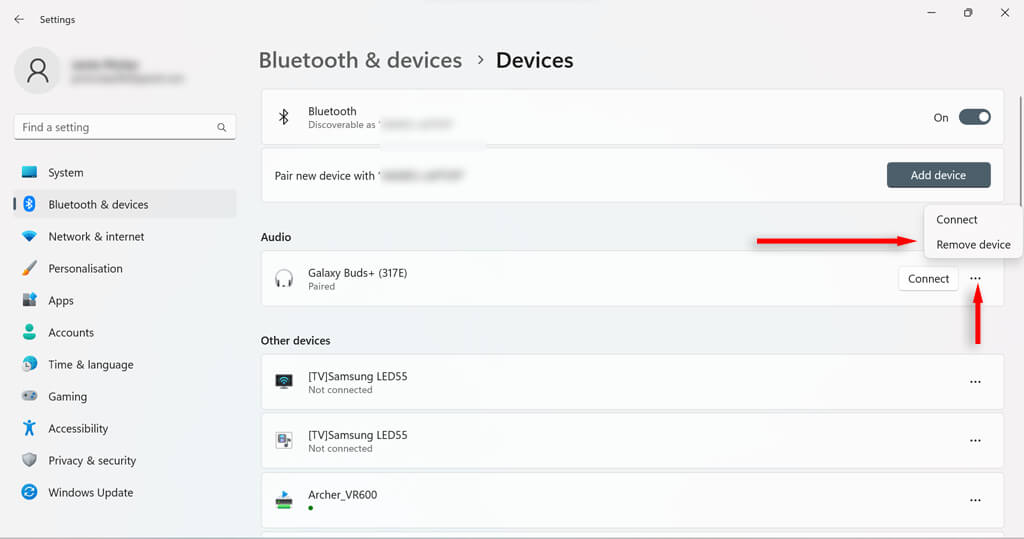The width and height of the screenshot is (1024, 539).
Task: Choose Connect in the context menu
Action: pyautogui.click(x=957, y=219)
